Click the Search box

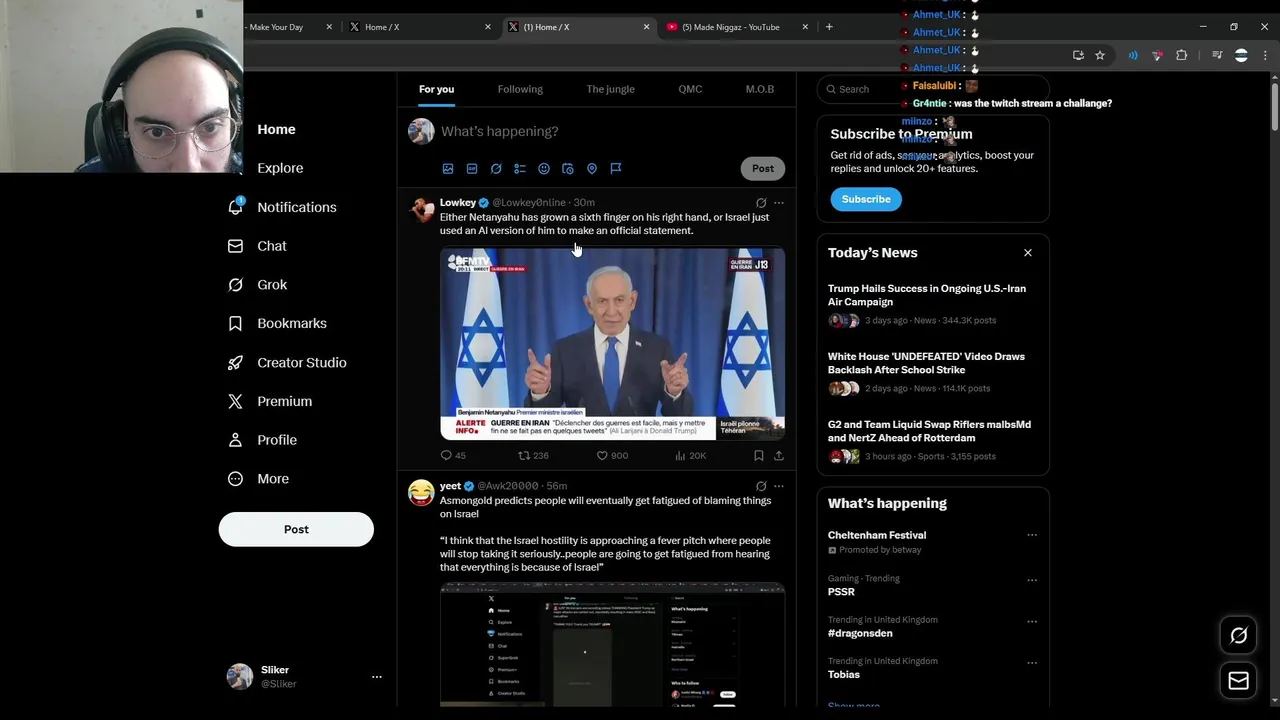(933, 89)
